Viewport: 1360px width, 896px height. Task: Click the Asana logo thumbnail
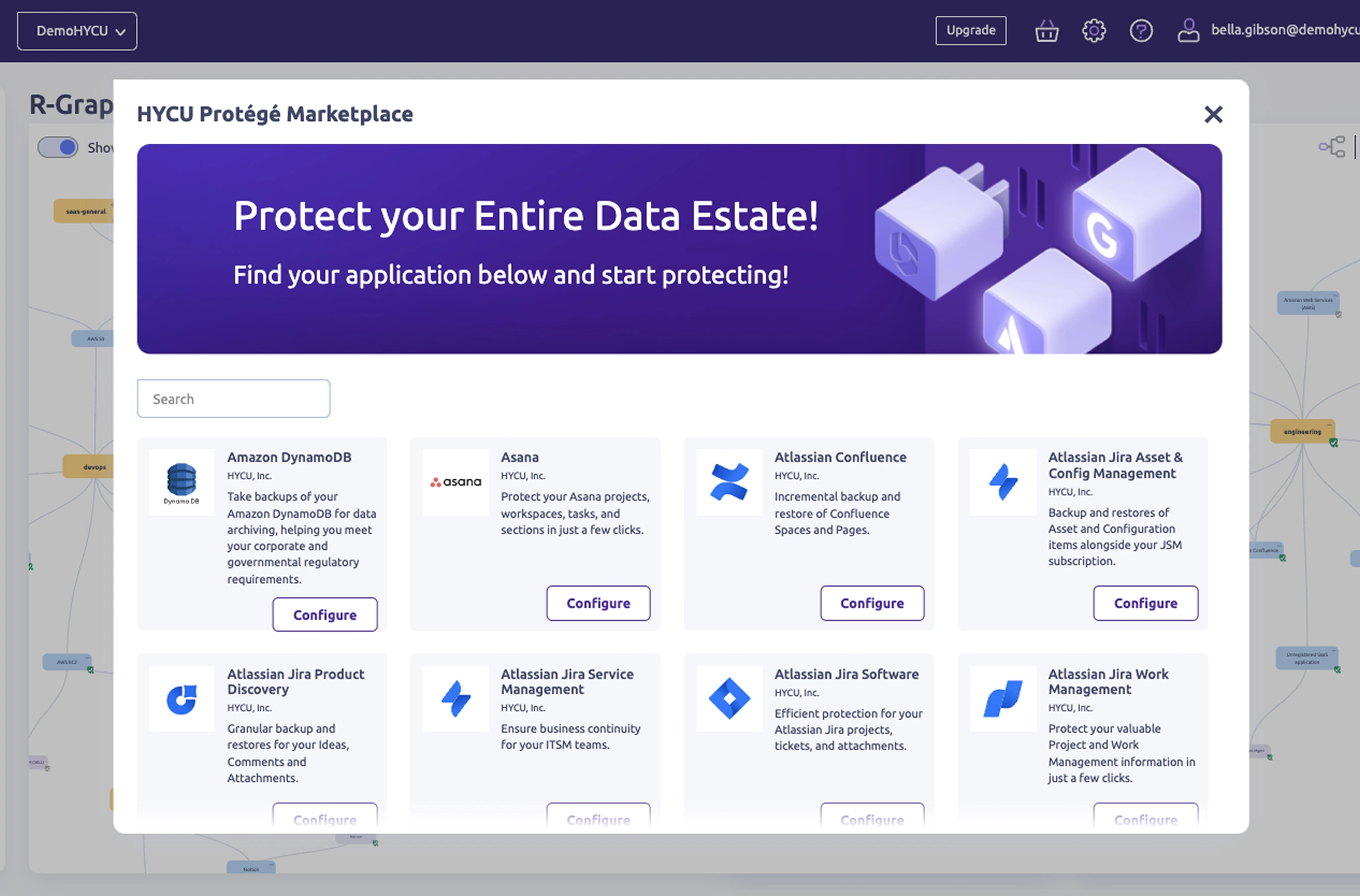coord(455,483)
